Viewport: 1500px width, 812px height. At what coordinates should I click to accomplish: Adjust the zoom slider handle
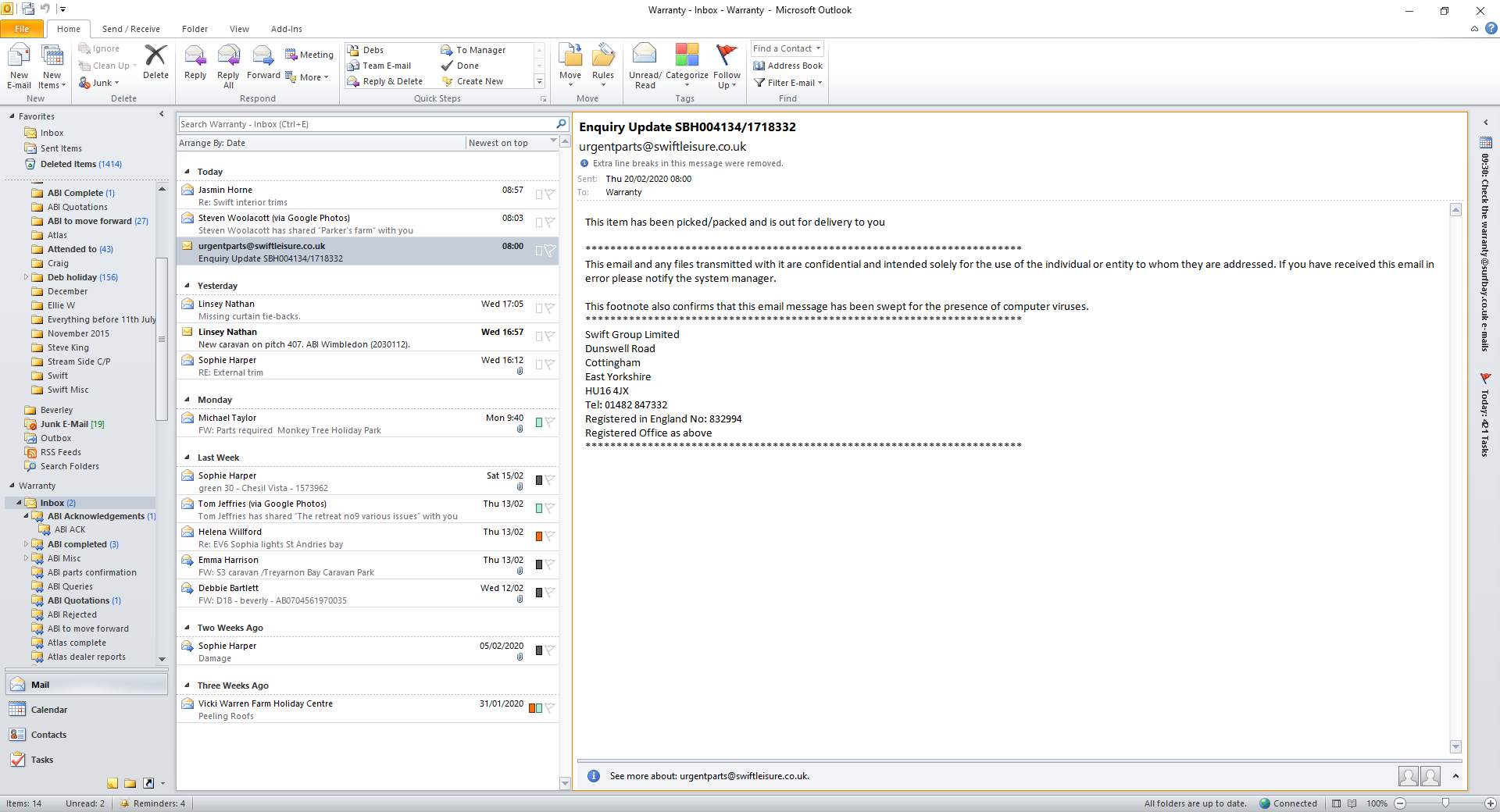(x=1445, y=803)
